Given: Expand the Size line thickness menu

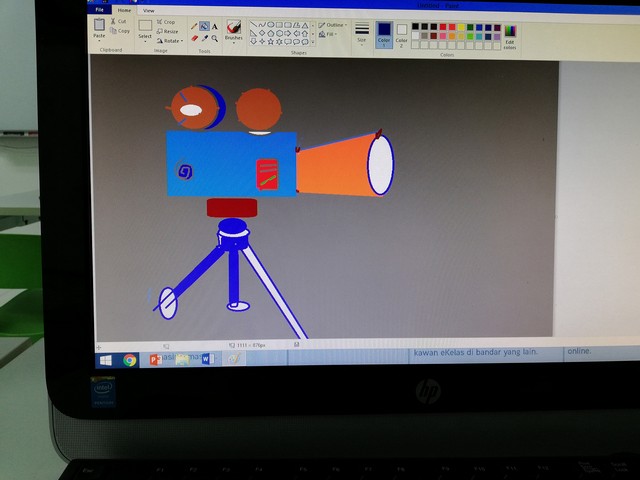Looking at the screenshot, I should (362, 32).
